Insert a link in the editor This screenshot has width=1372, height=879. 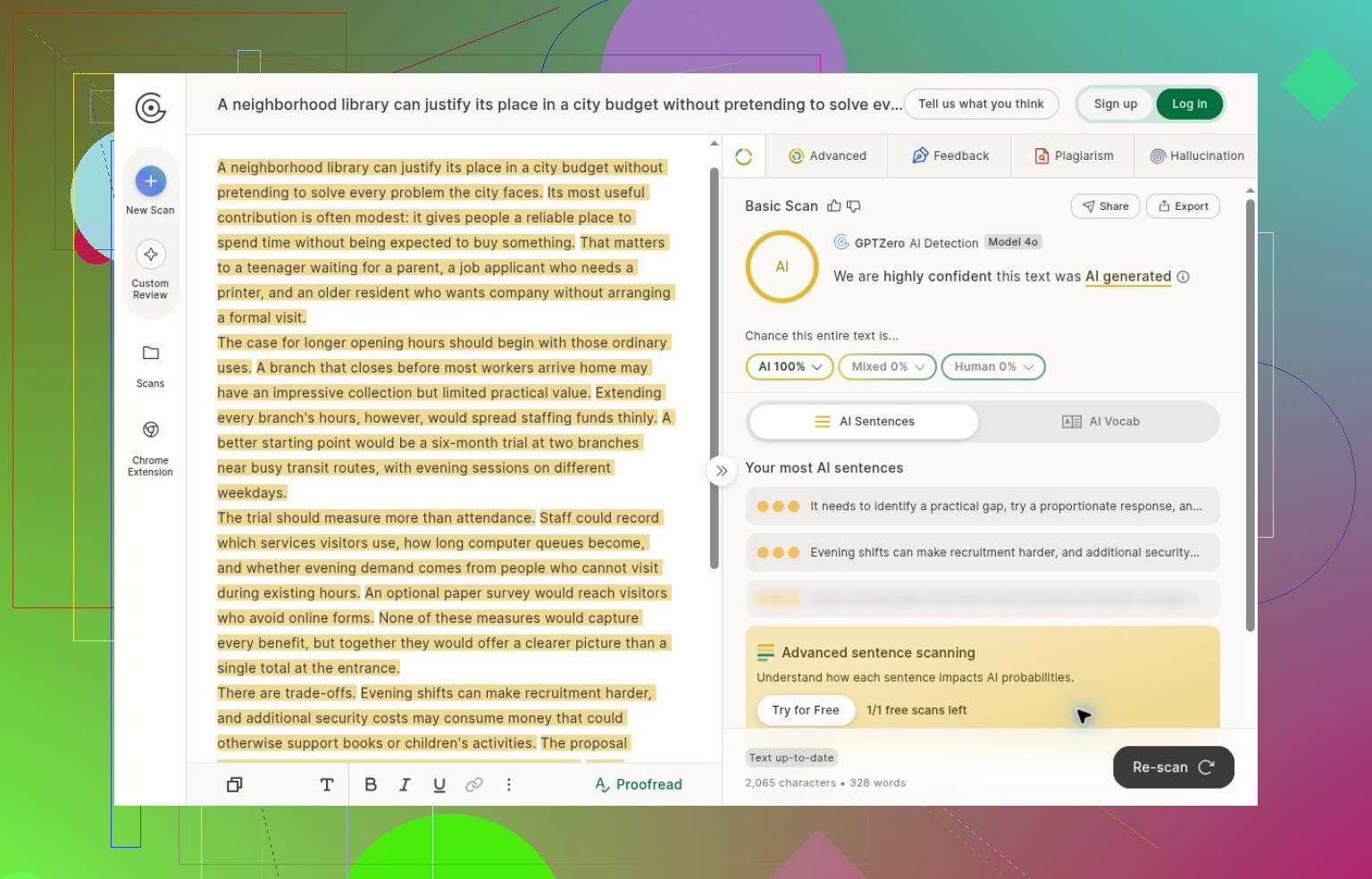pos(474,784)
